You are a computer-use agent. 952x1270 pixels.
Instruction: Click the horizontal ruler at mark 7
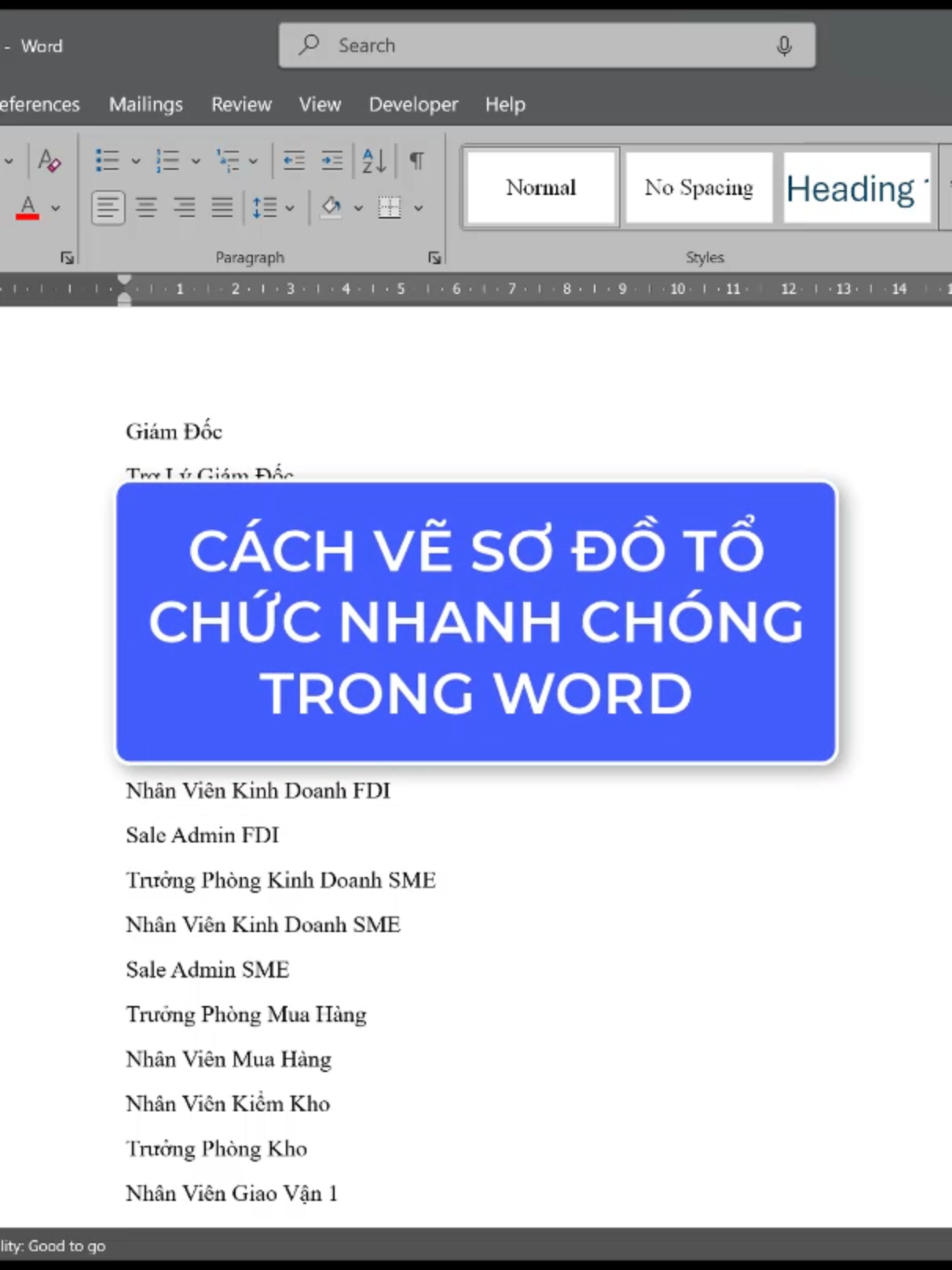click(x=511, y=289)
